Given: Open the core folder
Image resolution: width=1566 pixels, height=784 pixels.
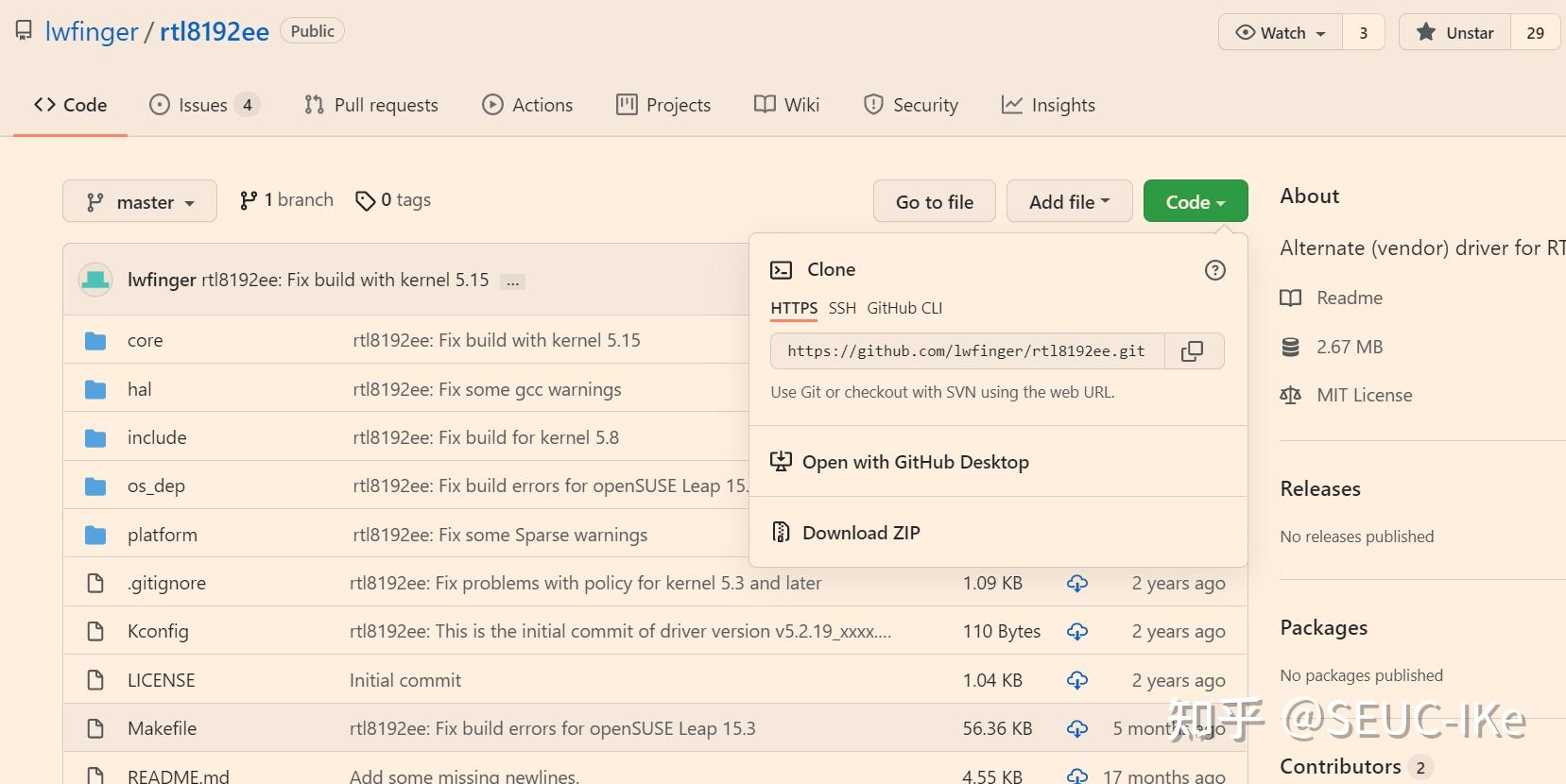Looking at the screenshot, I should (x=145, y=340).
